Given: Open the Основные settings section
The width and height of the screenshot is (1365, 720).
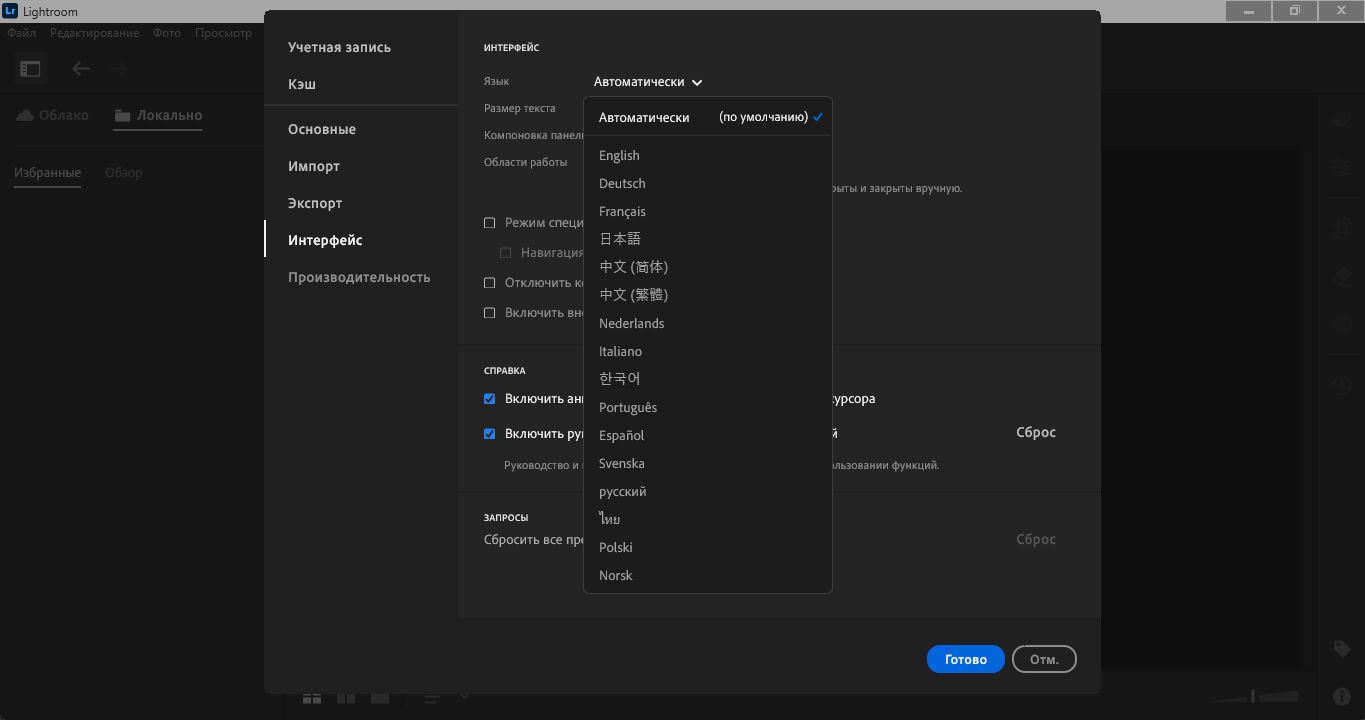Looking at the screenshot, I should pos(322,129).
